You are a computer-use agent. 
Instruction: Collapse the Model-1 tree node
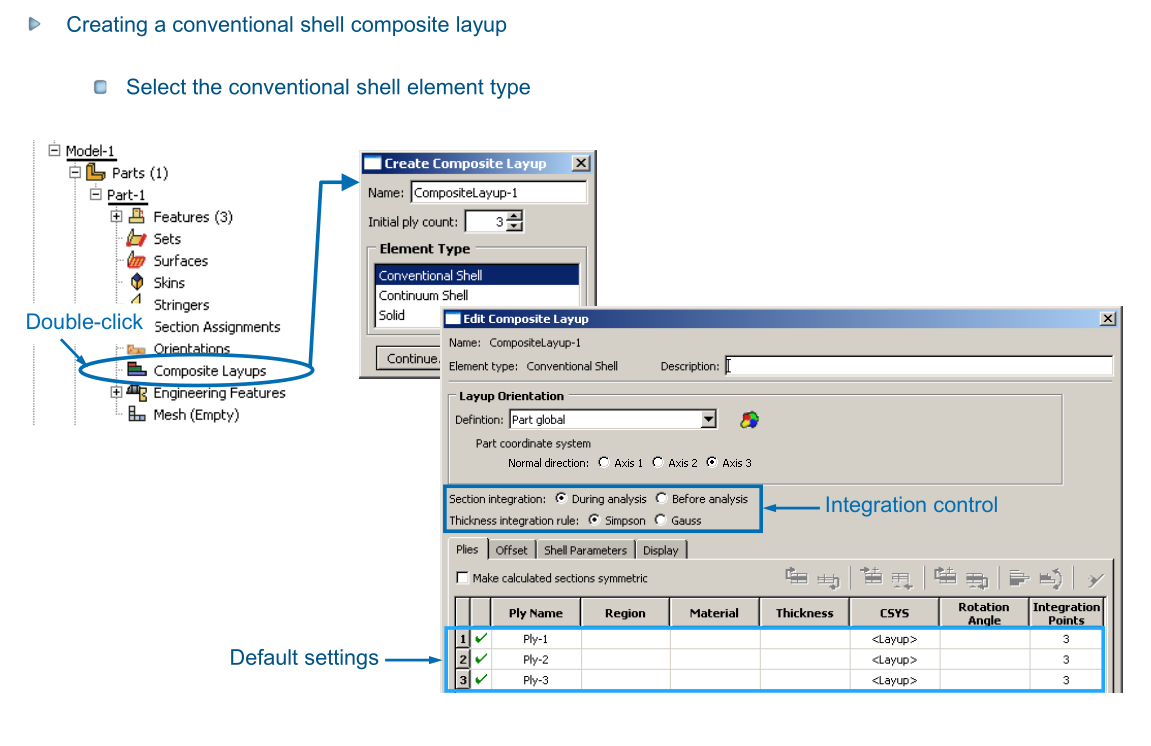click(x=54, y=151)
